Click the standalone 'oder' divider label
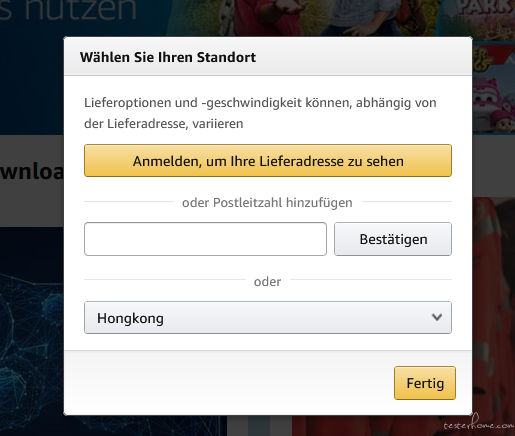Screen dimensions: 515x436 click(267, 282)
